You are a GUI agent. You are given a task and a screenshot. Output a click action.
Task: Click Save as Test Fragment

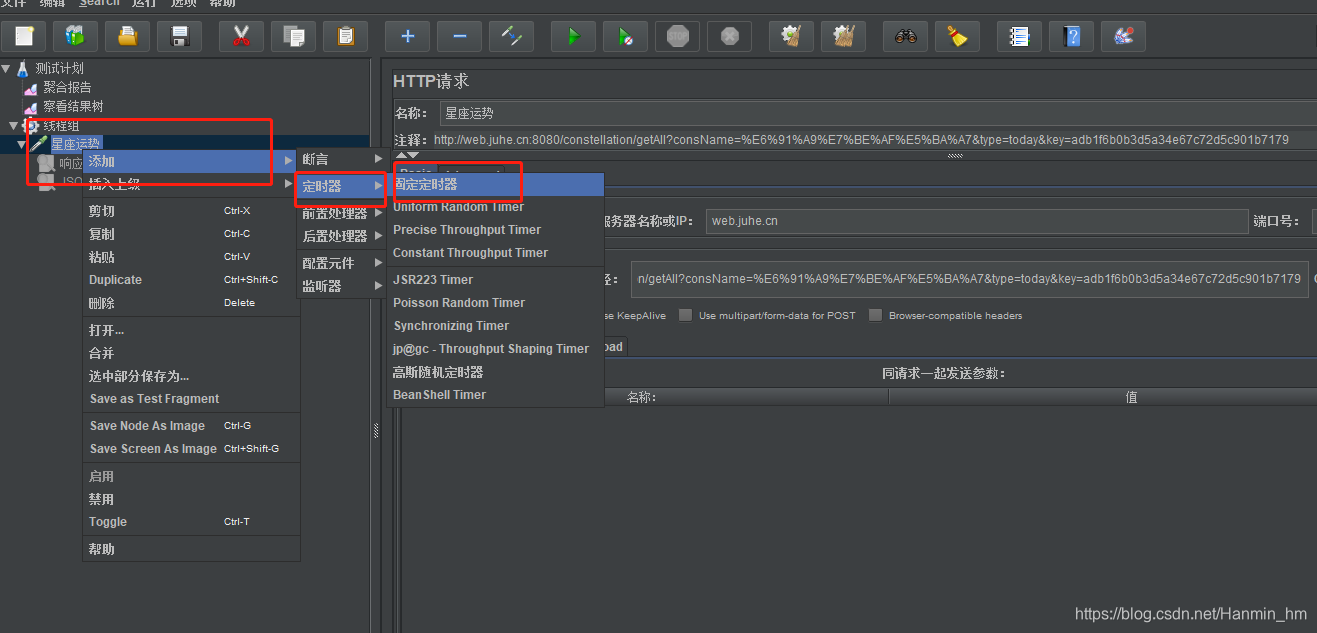191,399
